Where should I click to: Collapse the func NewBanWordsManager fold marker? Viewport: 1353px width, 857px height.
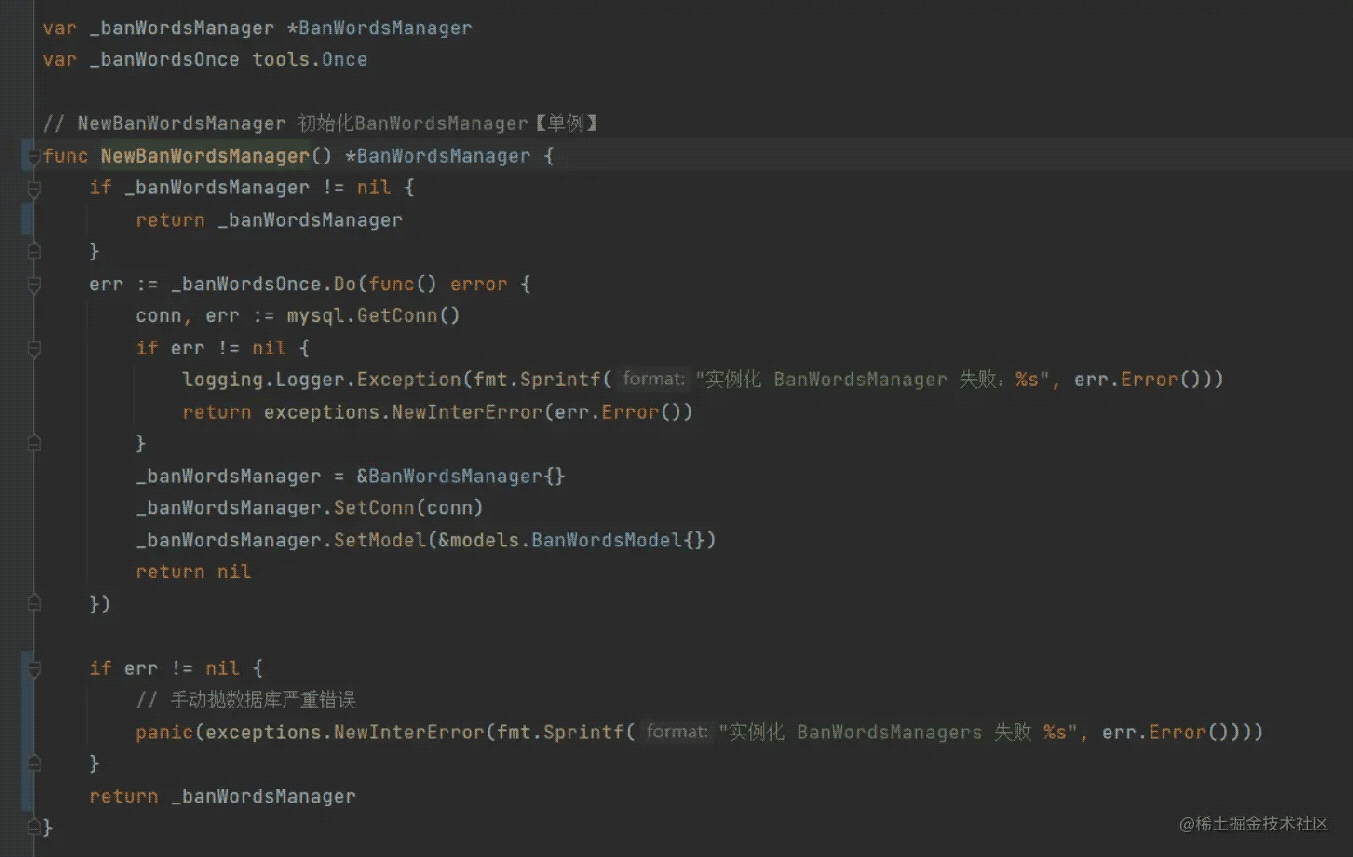coord(34,156)
